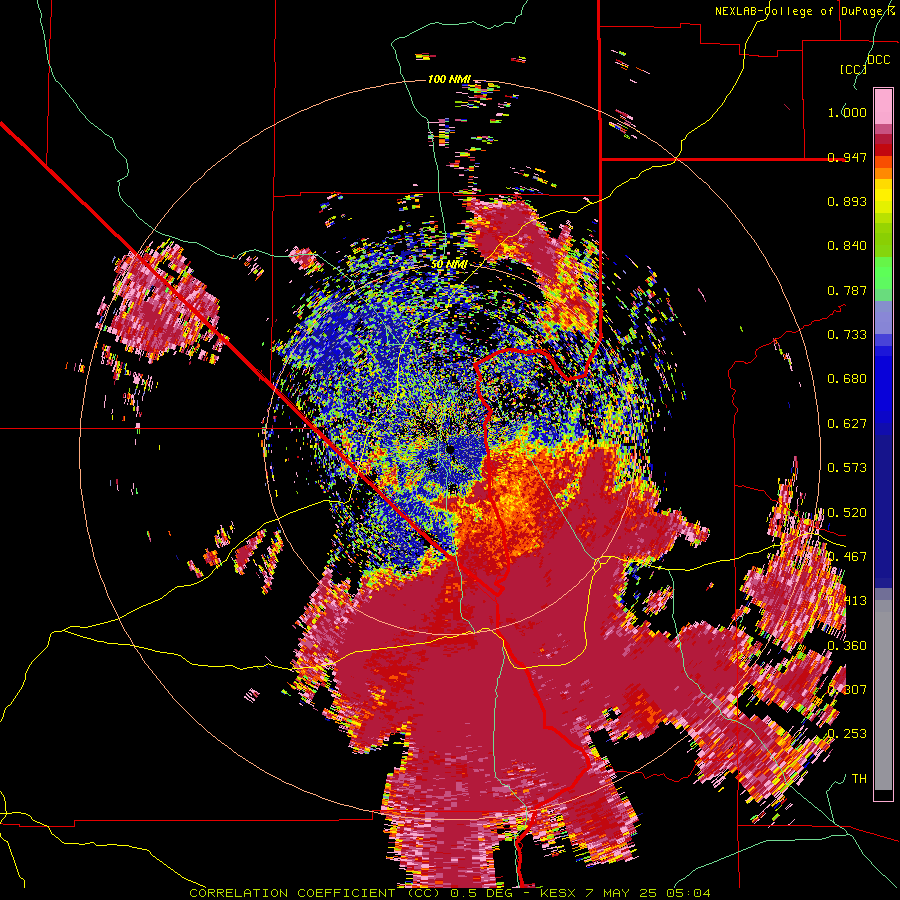Click the 0.680 legend value

tap(847, 379)
